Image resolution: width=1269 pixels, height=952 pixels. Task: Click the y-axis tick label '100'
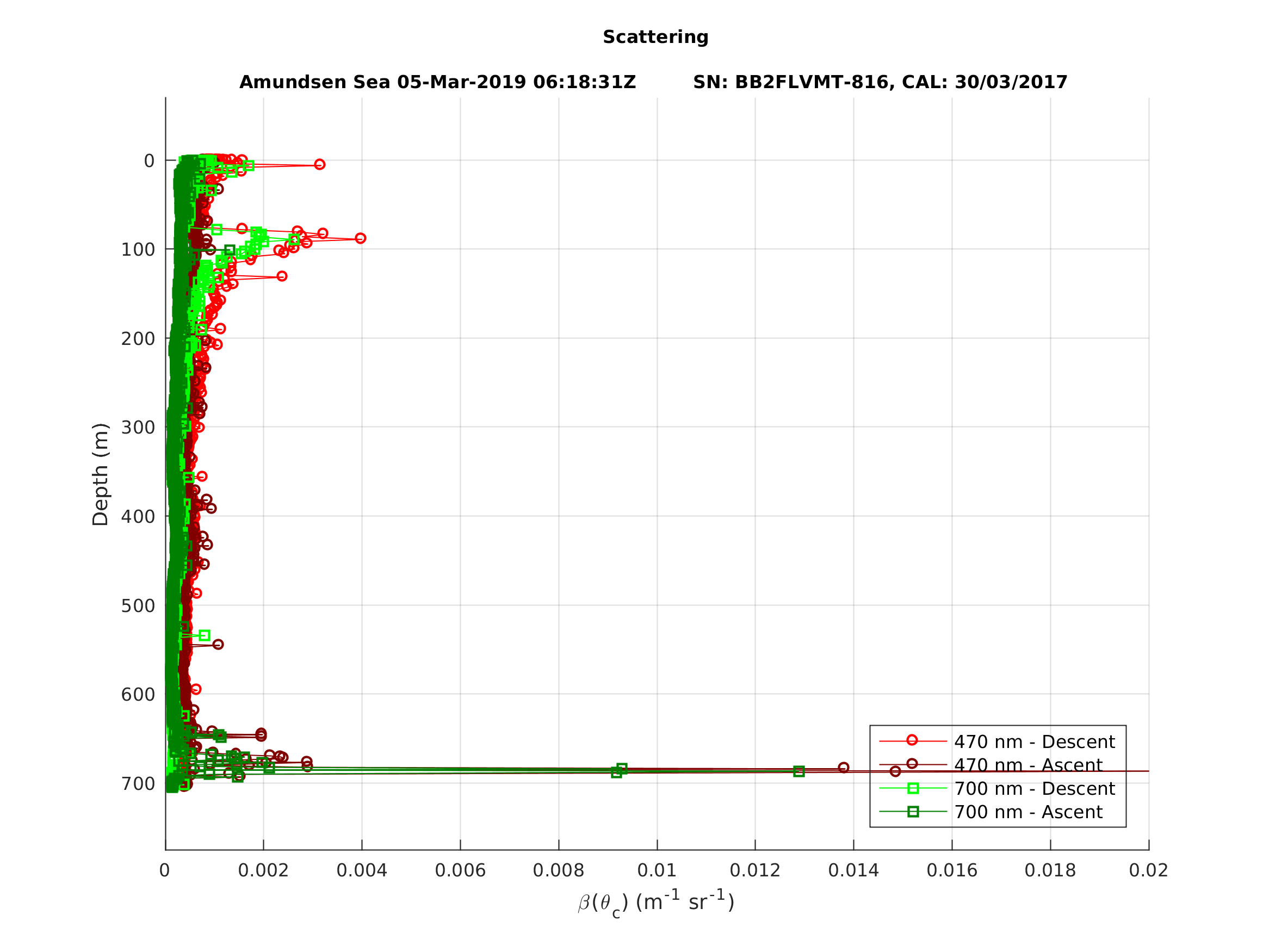tap(138, 250)
